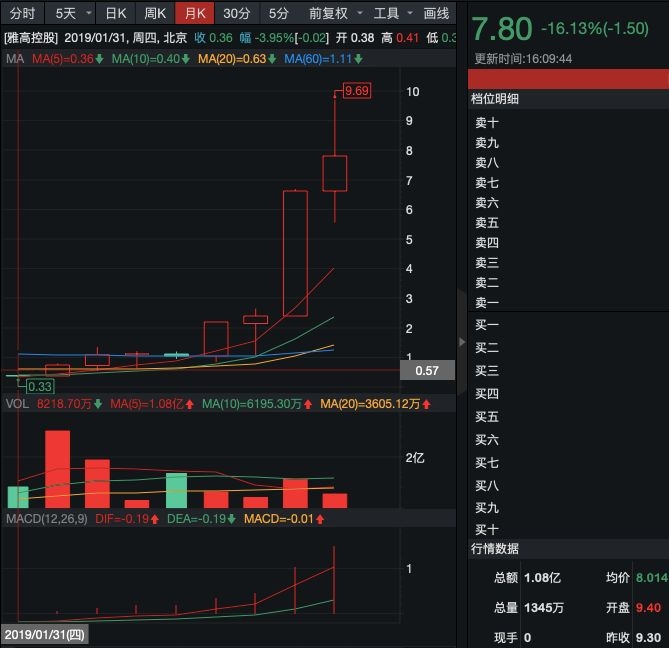
Task: Click the MA indicator label
Action: (15, 58)
